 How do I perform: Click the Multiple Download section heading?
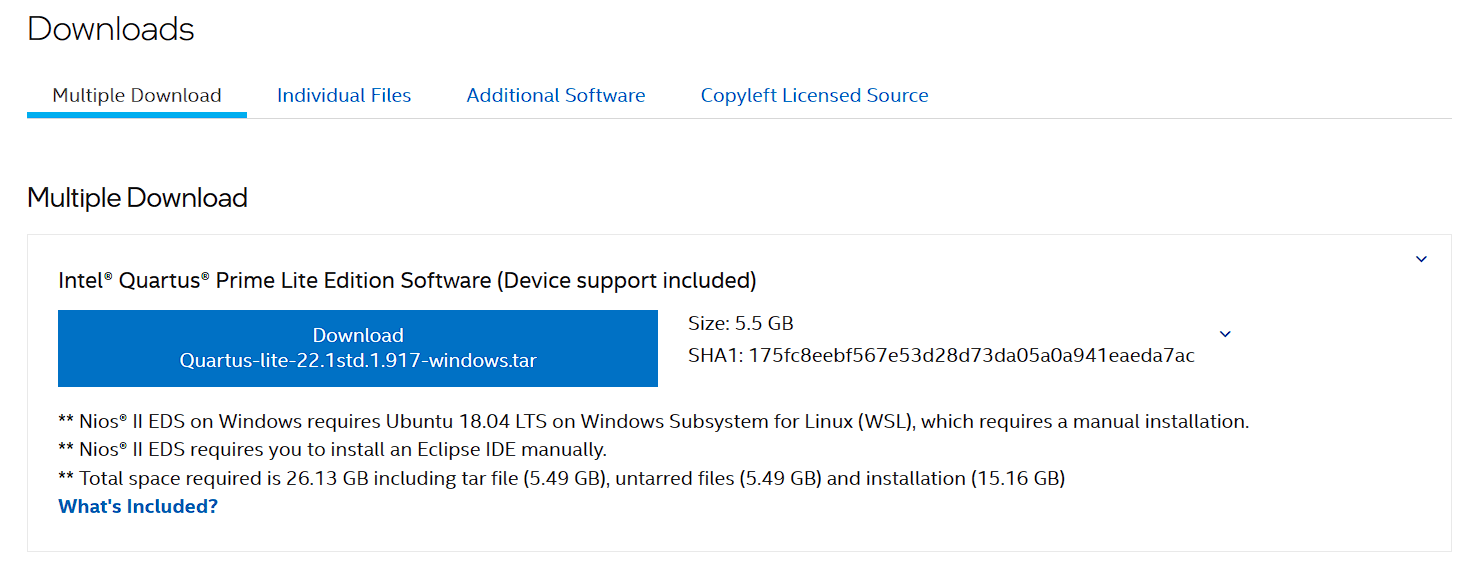click(x=137, y=198)
